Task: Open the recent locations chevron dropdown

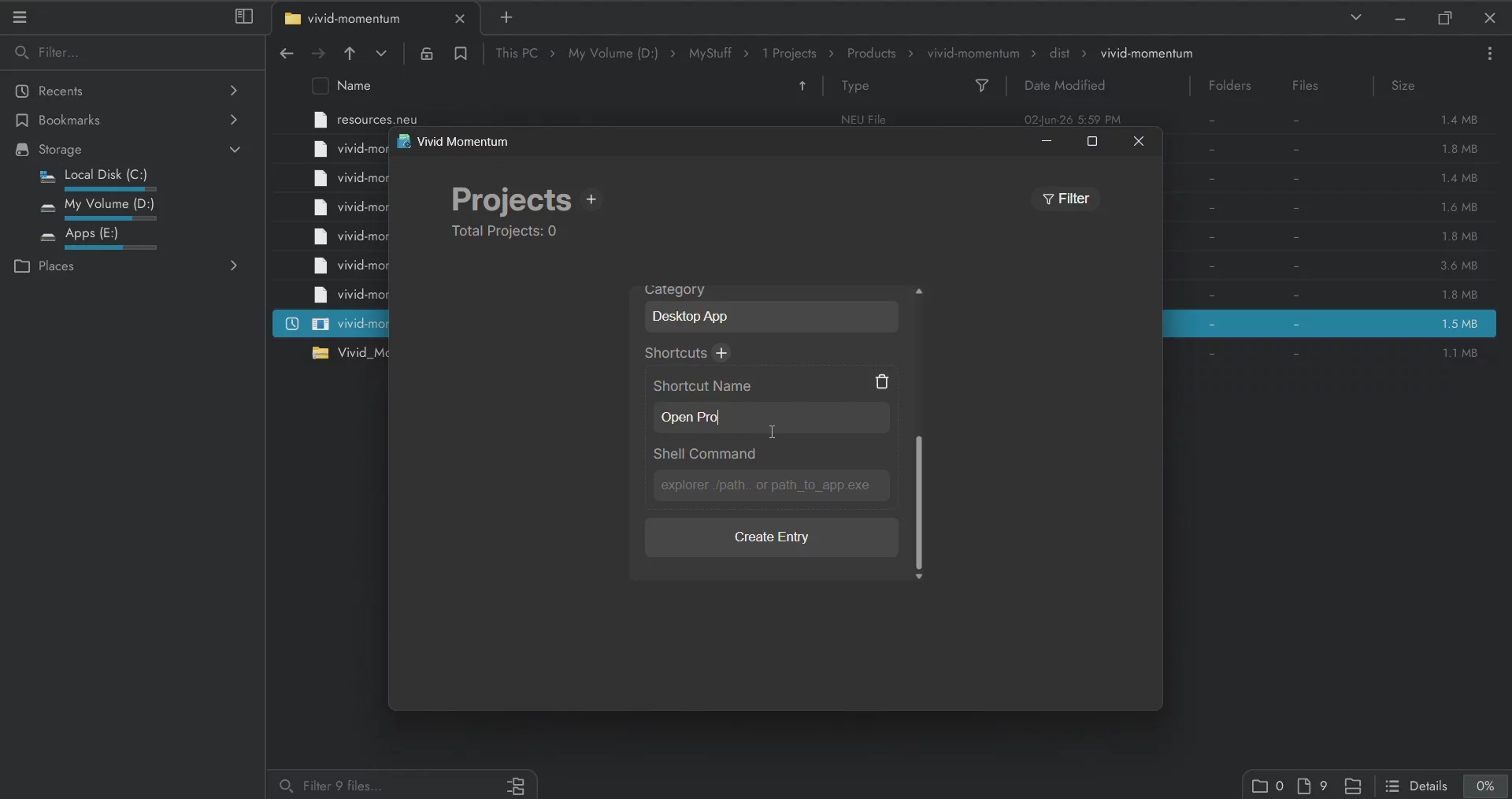Action: [382, 54]
